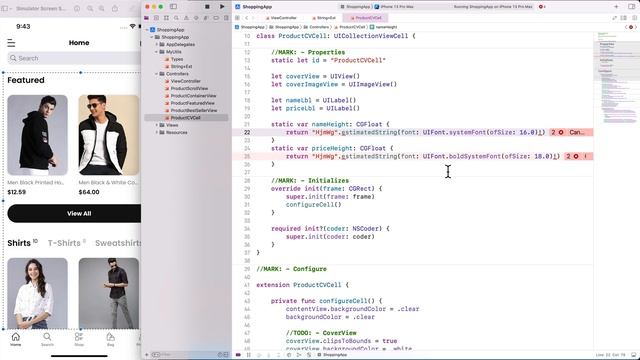Open hamburger menu in simulator app
Viewport: 640px width, 360px height.
(11, 43)
